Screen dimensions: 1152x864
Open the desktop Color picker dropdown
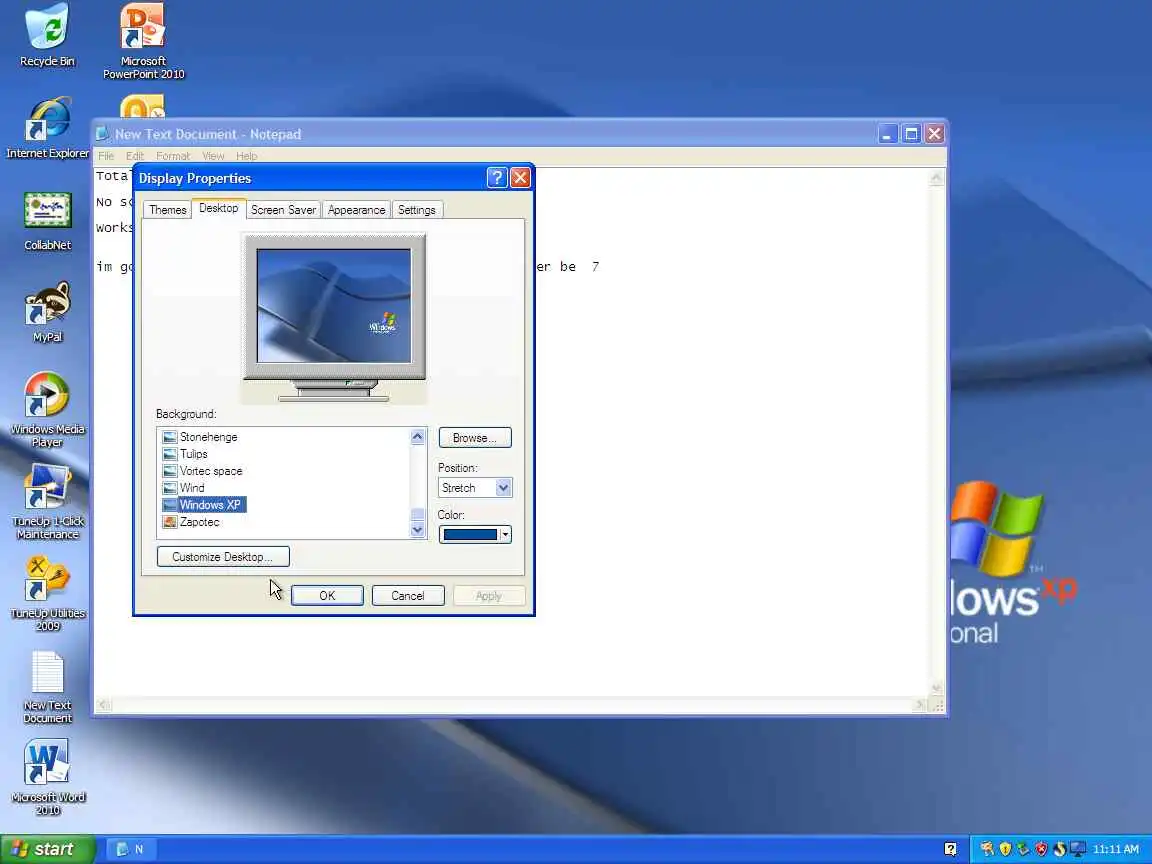(475, 534)
